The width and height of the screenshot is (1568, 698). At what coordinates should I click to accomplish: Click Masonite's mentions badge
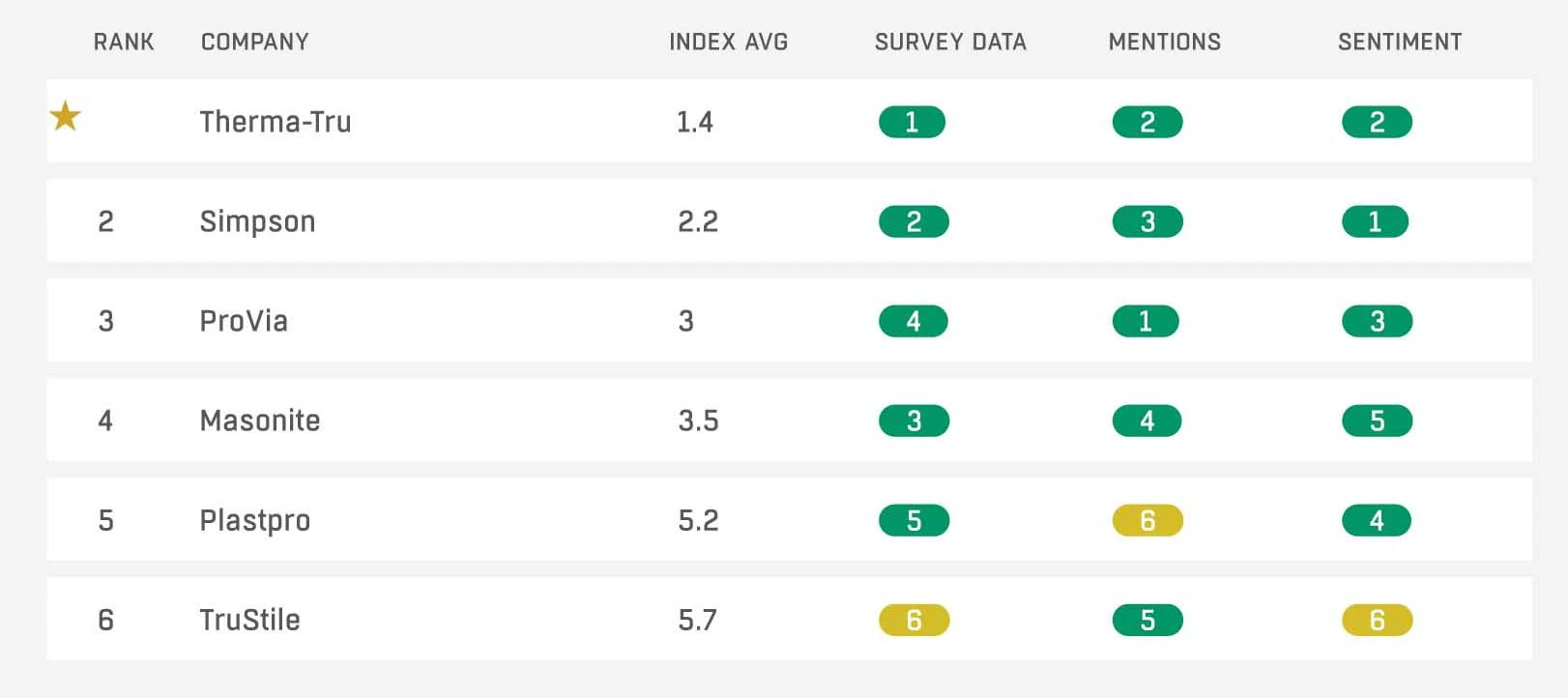coord(1147,421)
